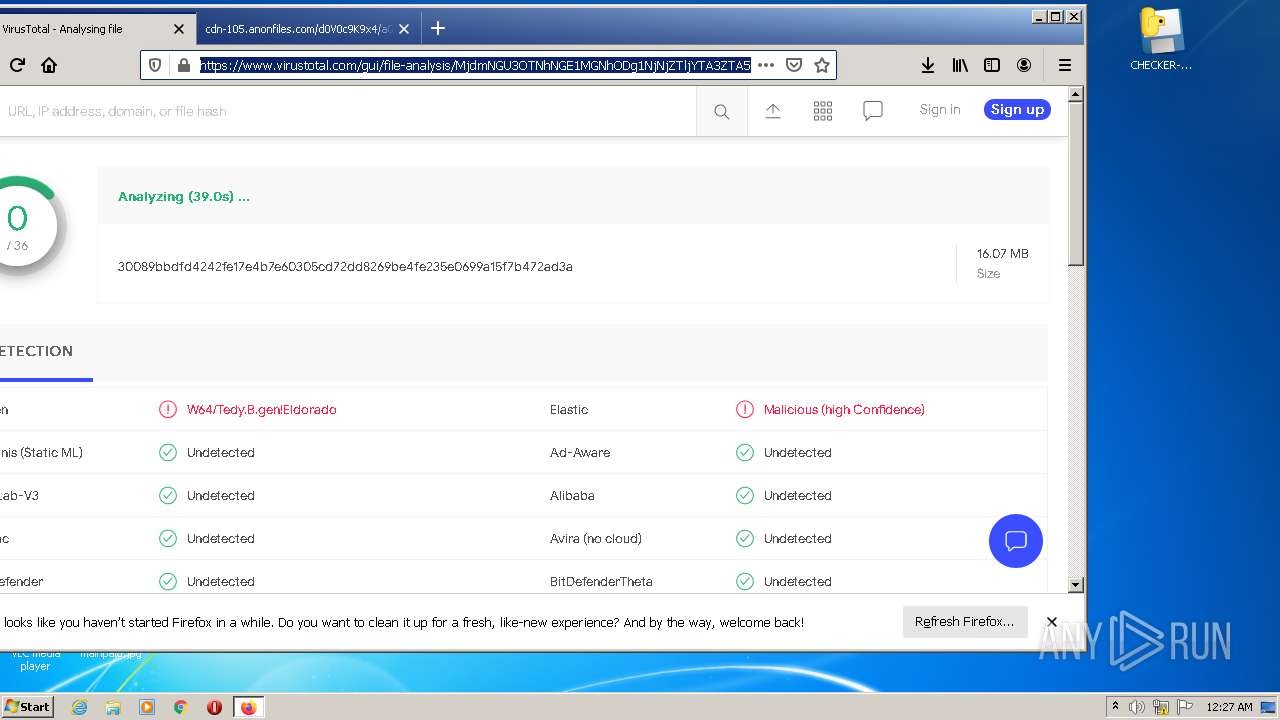Open Firefox downloads arrow
Viewport: 1280px width, 720px height.
tap(928, 65)
